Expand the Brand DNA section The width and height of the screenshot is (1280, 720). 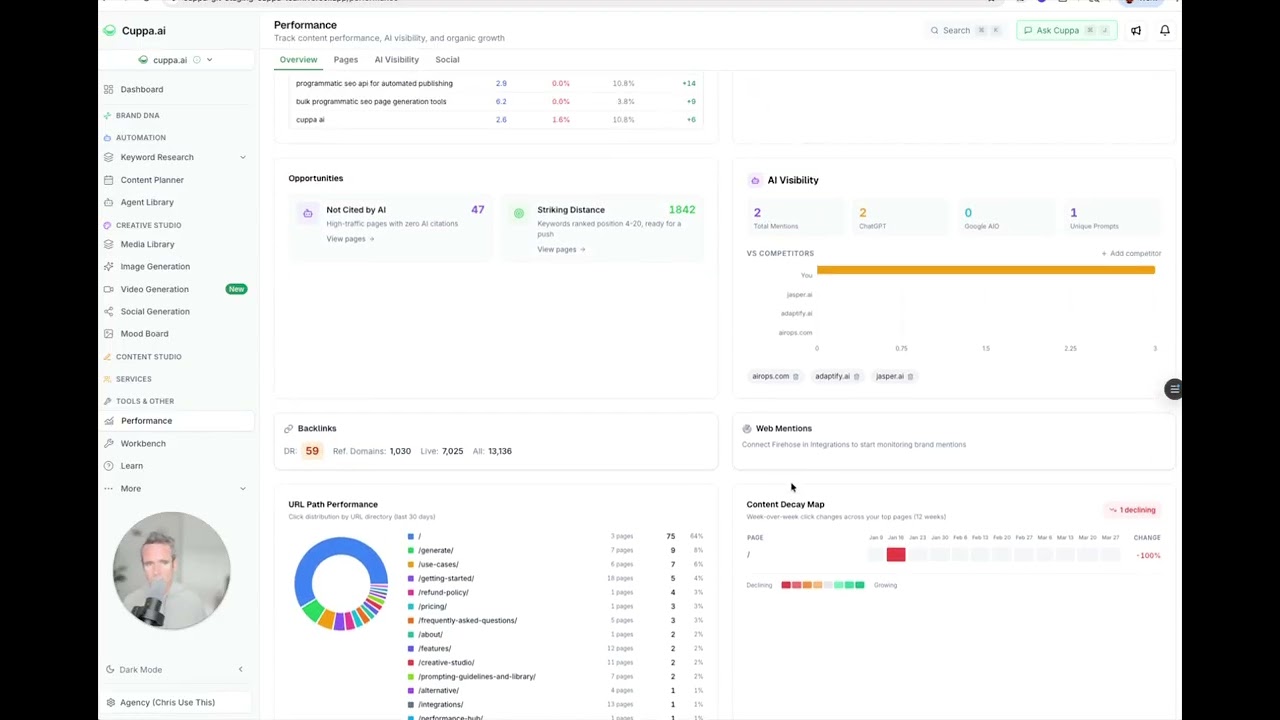[x=132, y=116]
